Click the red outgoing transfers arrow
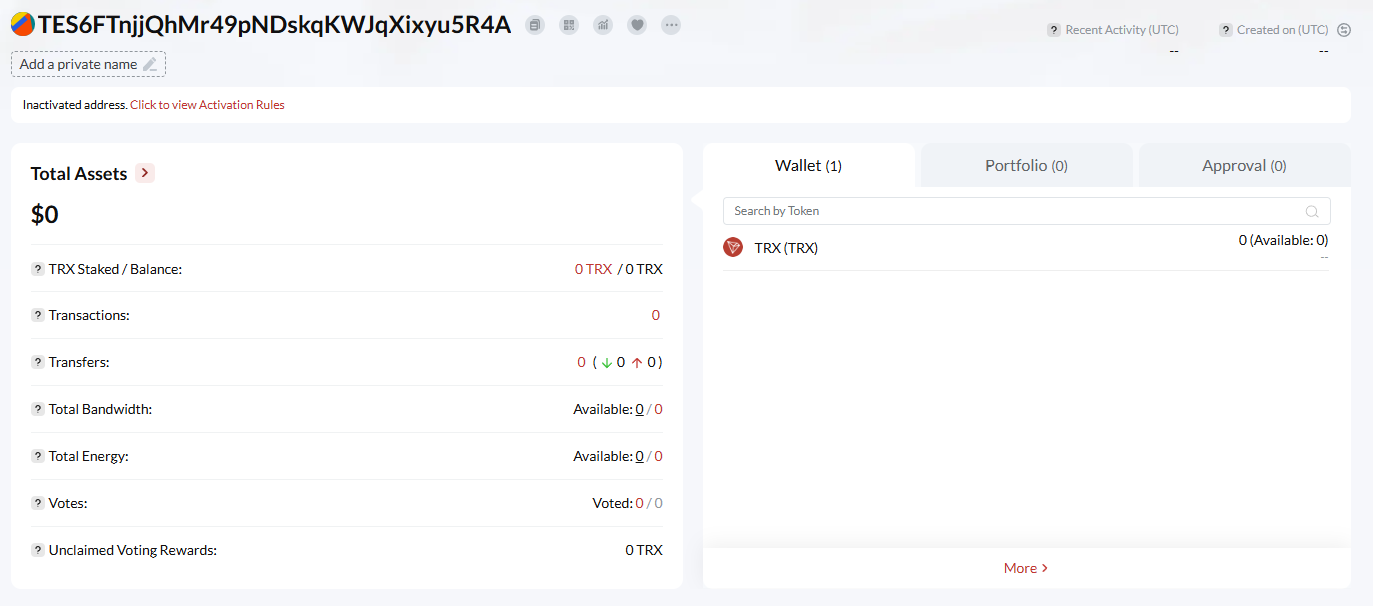The image size is (1373, 606). coord(637,362)
